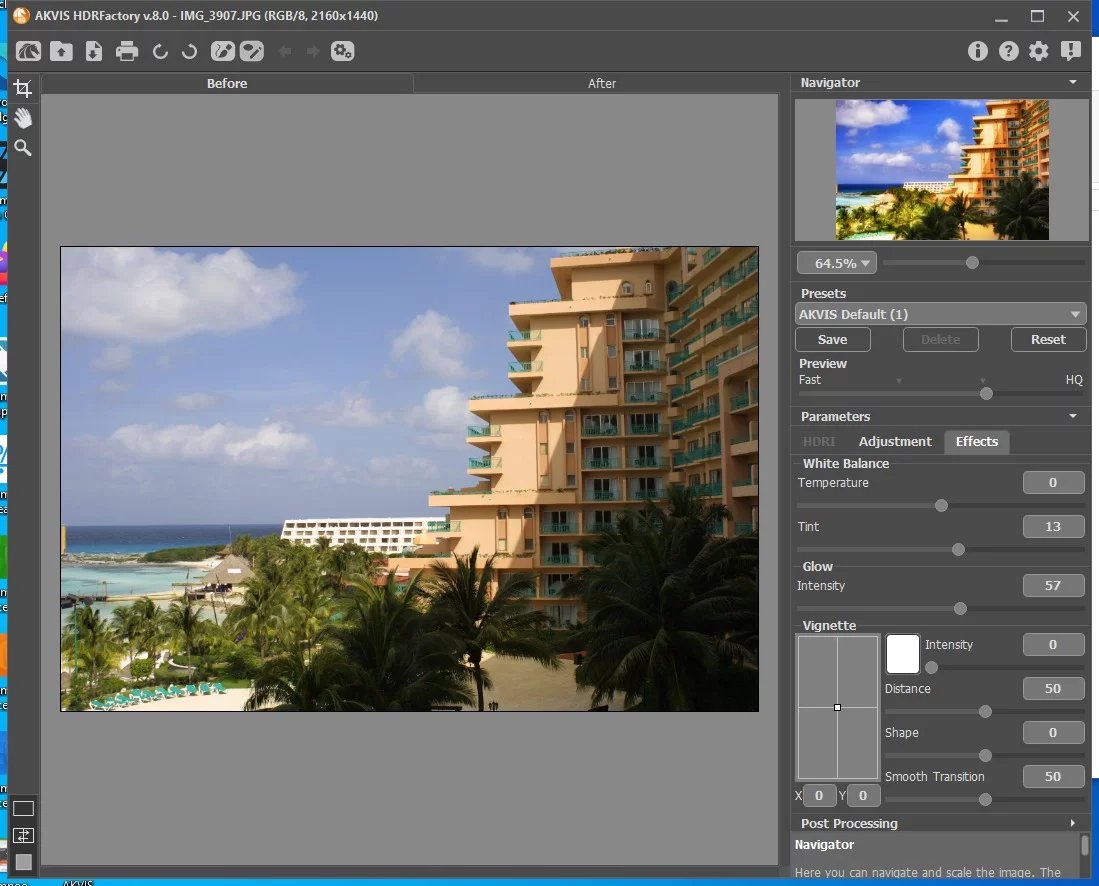Viewport: 1099px width, 886px height.
Task: Open the AKVIS Default presets dropdown
Action: [x=940, y=314]
